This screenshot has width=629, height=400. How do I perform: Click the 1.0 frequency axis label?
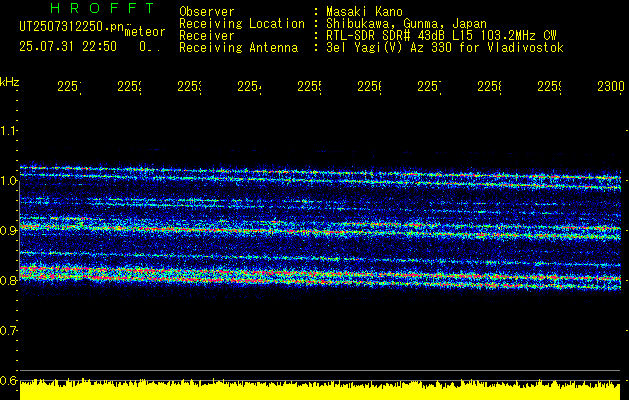pos(8,181)
